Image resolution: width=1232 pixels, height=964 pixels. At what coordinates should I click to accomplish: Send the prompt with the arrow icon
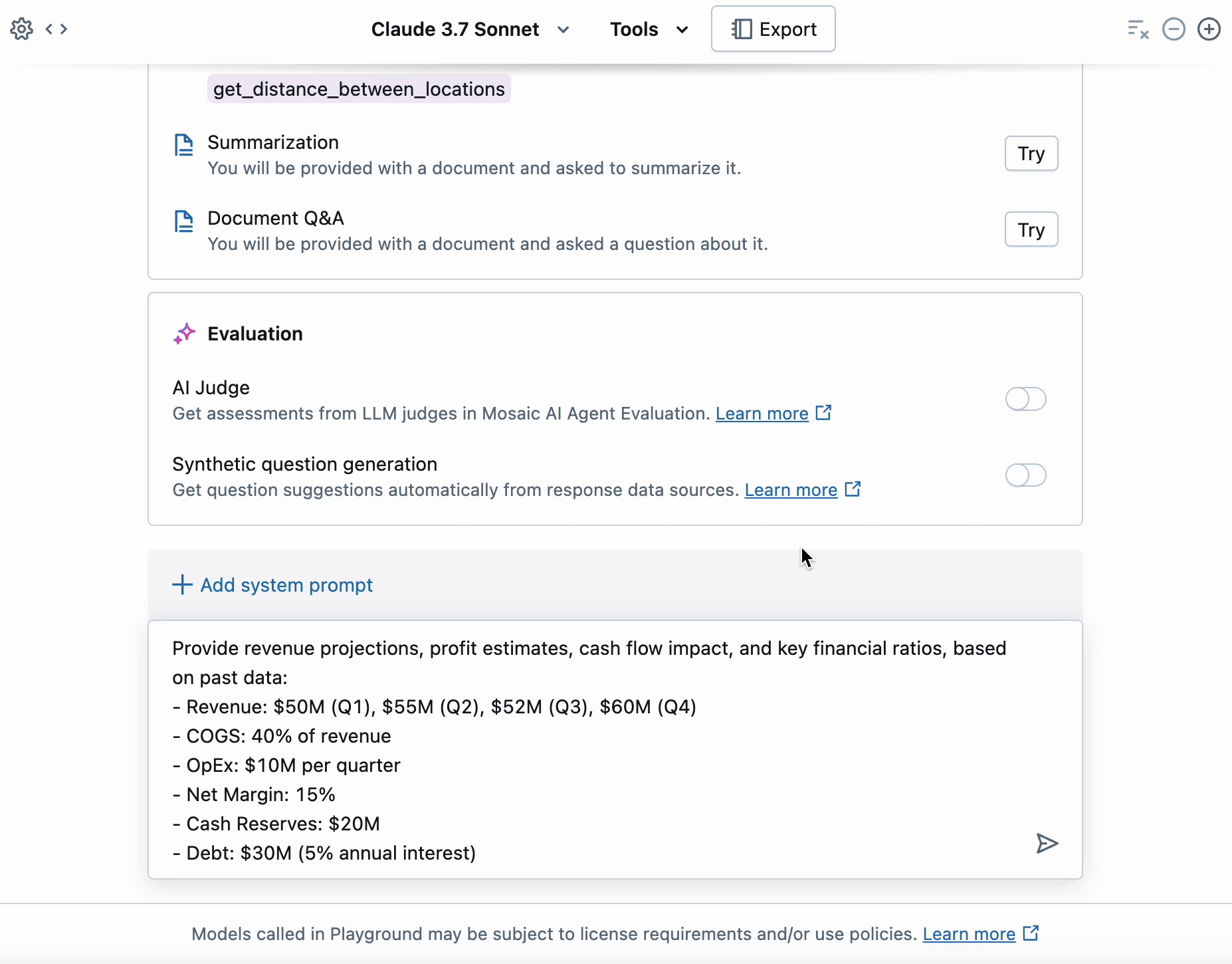coord(1047,844)
